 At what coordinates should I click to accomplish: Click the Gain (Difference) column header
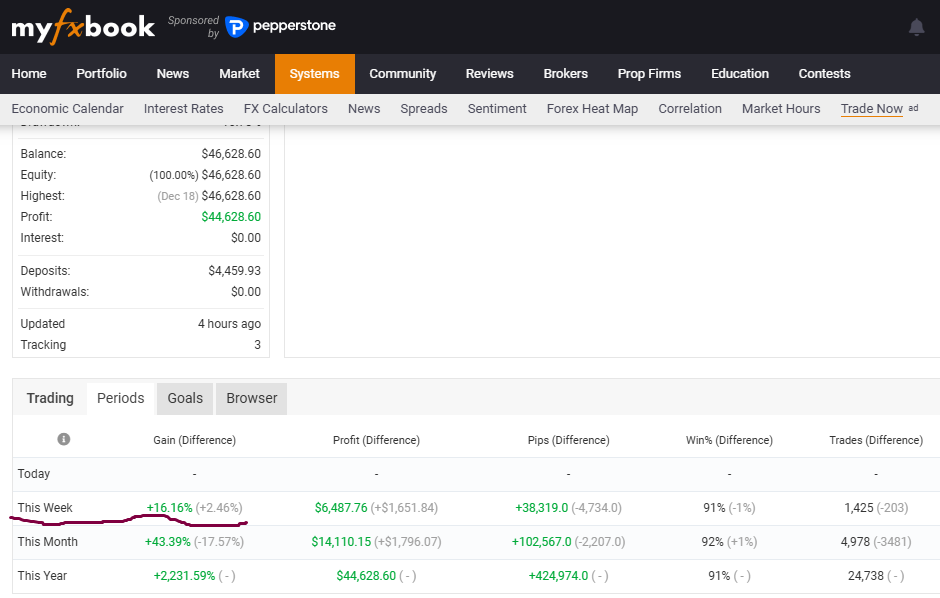tap(194, 440)
